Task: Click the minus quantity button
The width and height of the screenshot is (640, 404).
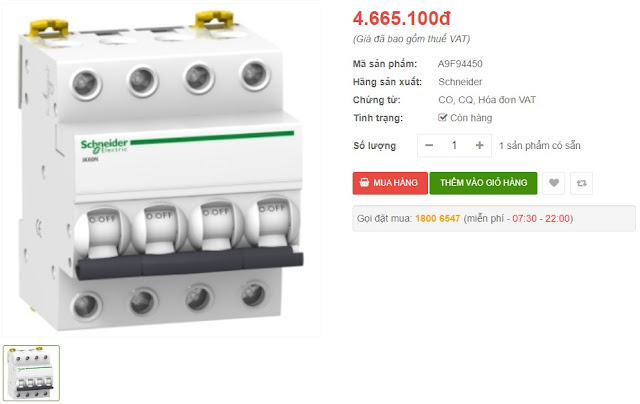Action: pyautogui.click(x=429, y=145)
